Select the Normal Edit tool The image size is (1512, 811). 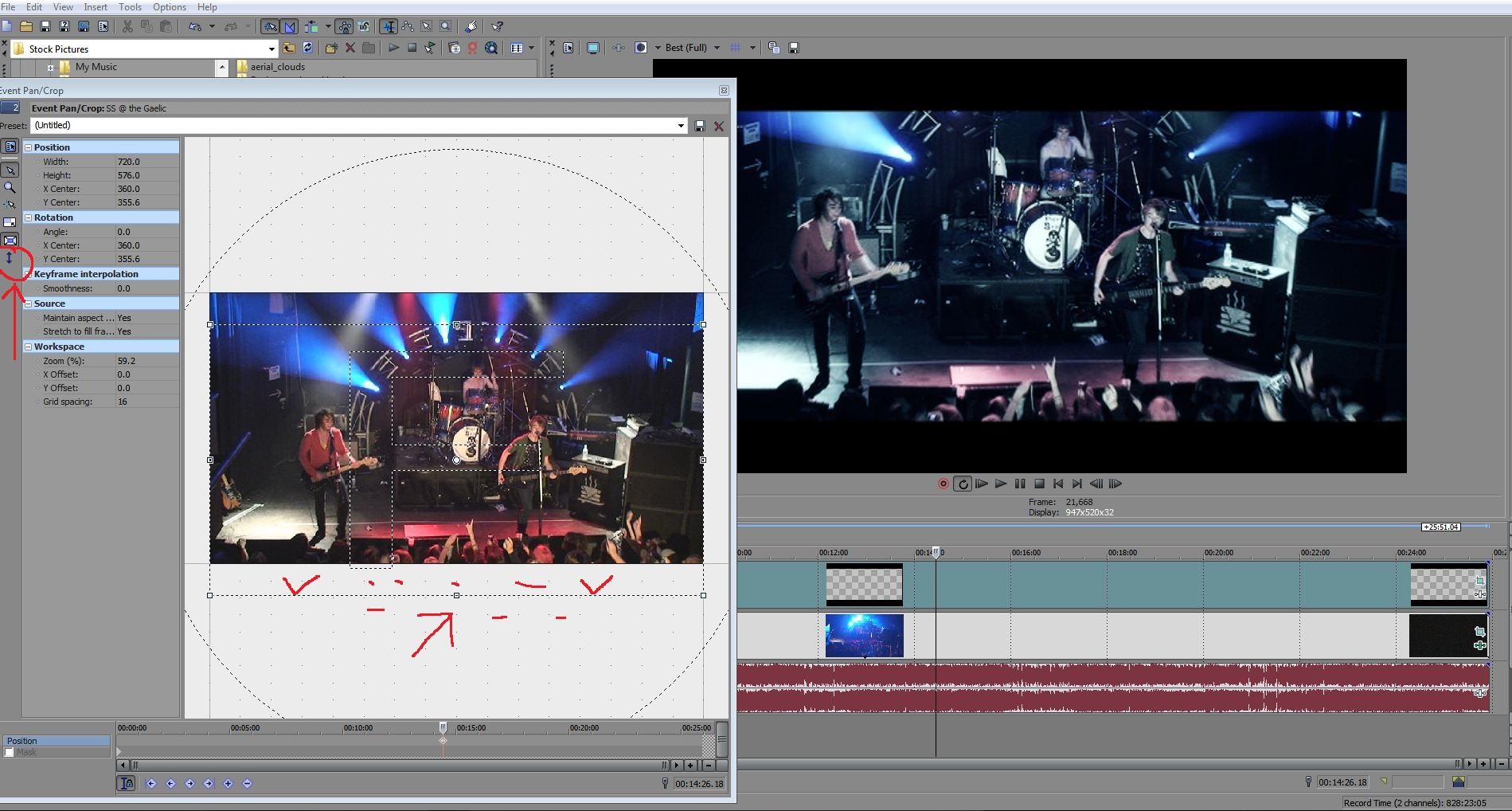tap(389, 26)
